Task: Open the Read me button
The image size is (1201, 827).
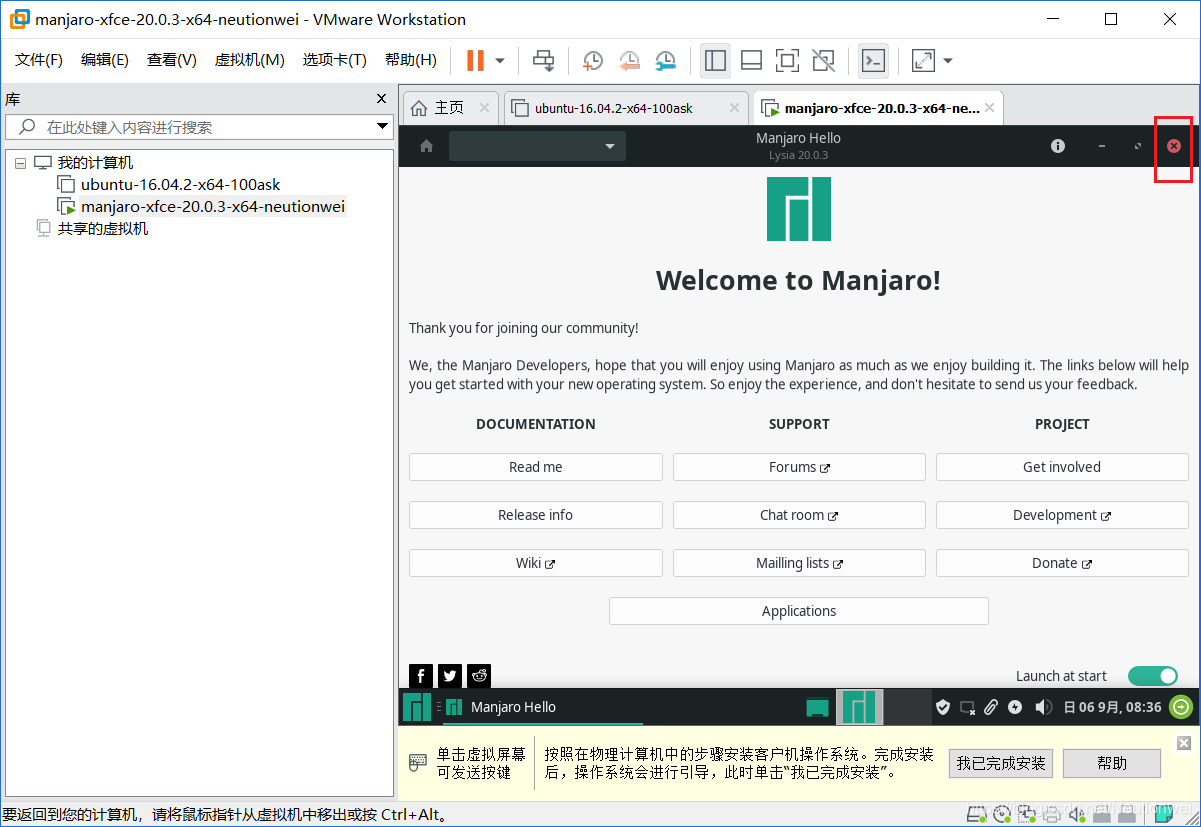Action: [536, 467]
